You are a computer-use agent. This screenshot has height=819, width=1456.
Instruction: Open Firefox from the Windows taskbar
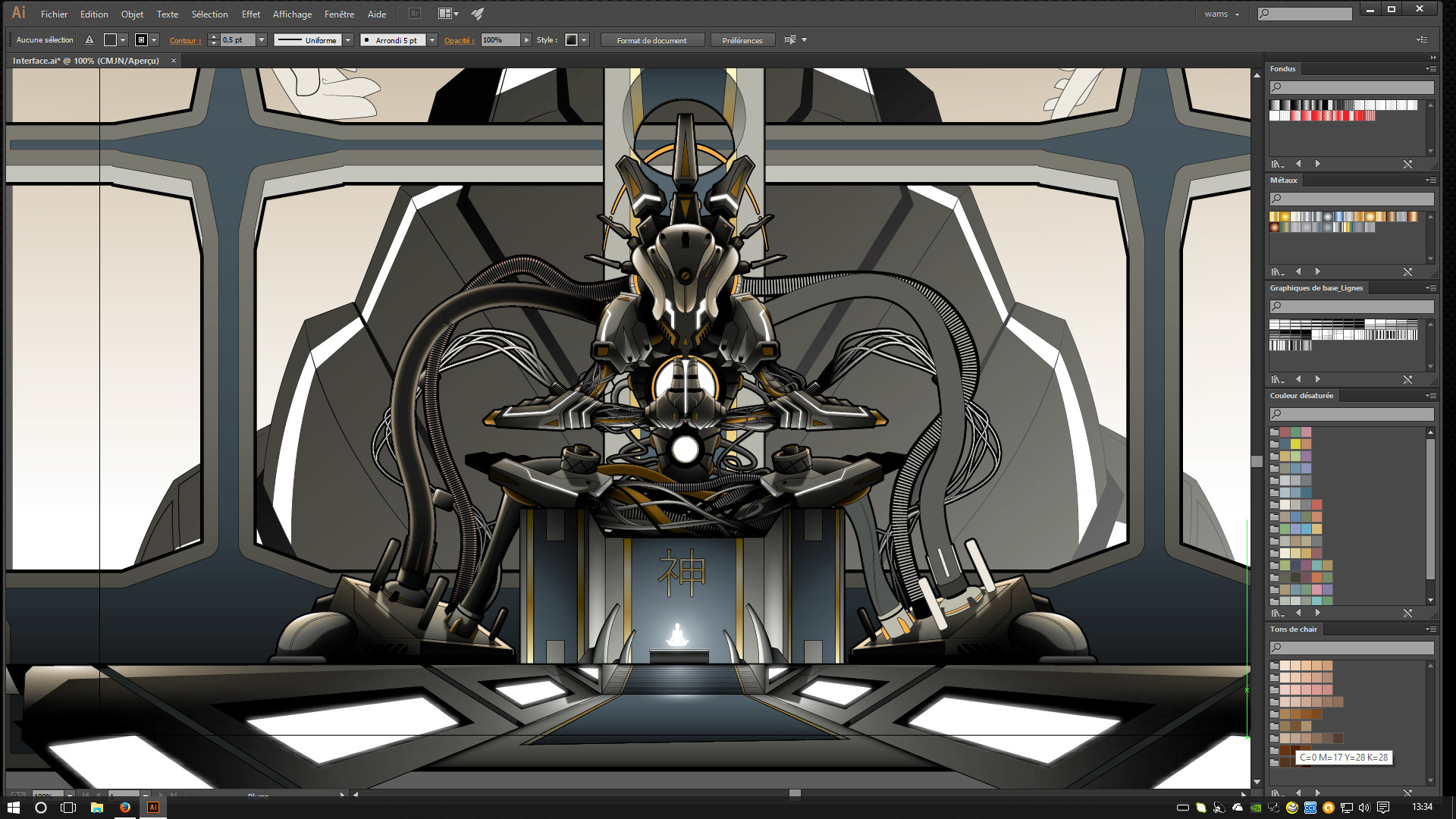[x=125, y=808]
